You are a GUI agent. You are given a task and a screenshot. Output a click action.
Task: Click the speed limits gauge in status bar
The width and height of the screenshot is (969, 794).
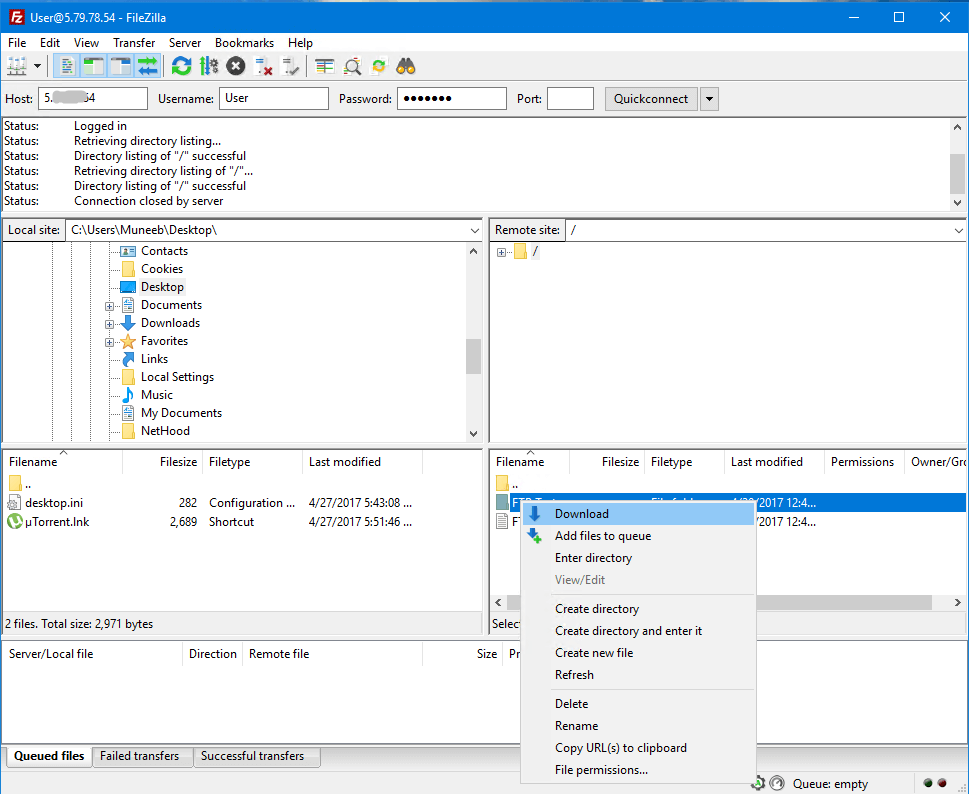point(777,783)
